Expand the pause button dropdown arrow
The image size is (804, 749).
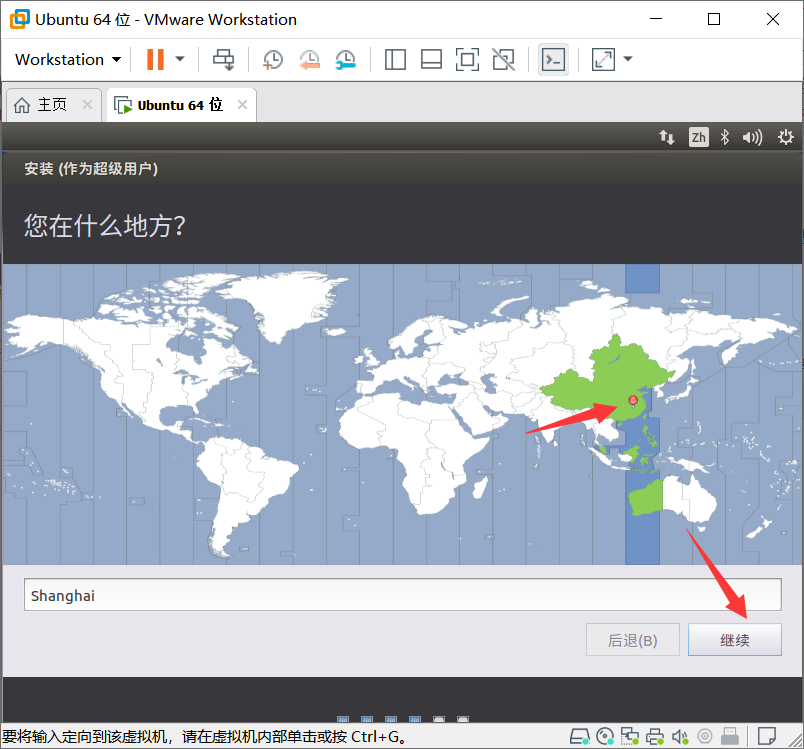[x=181, y=60]
